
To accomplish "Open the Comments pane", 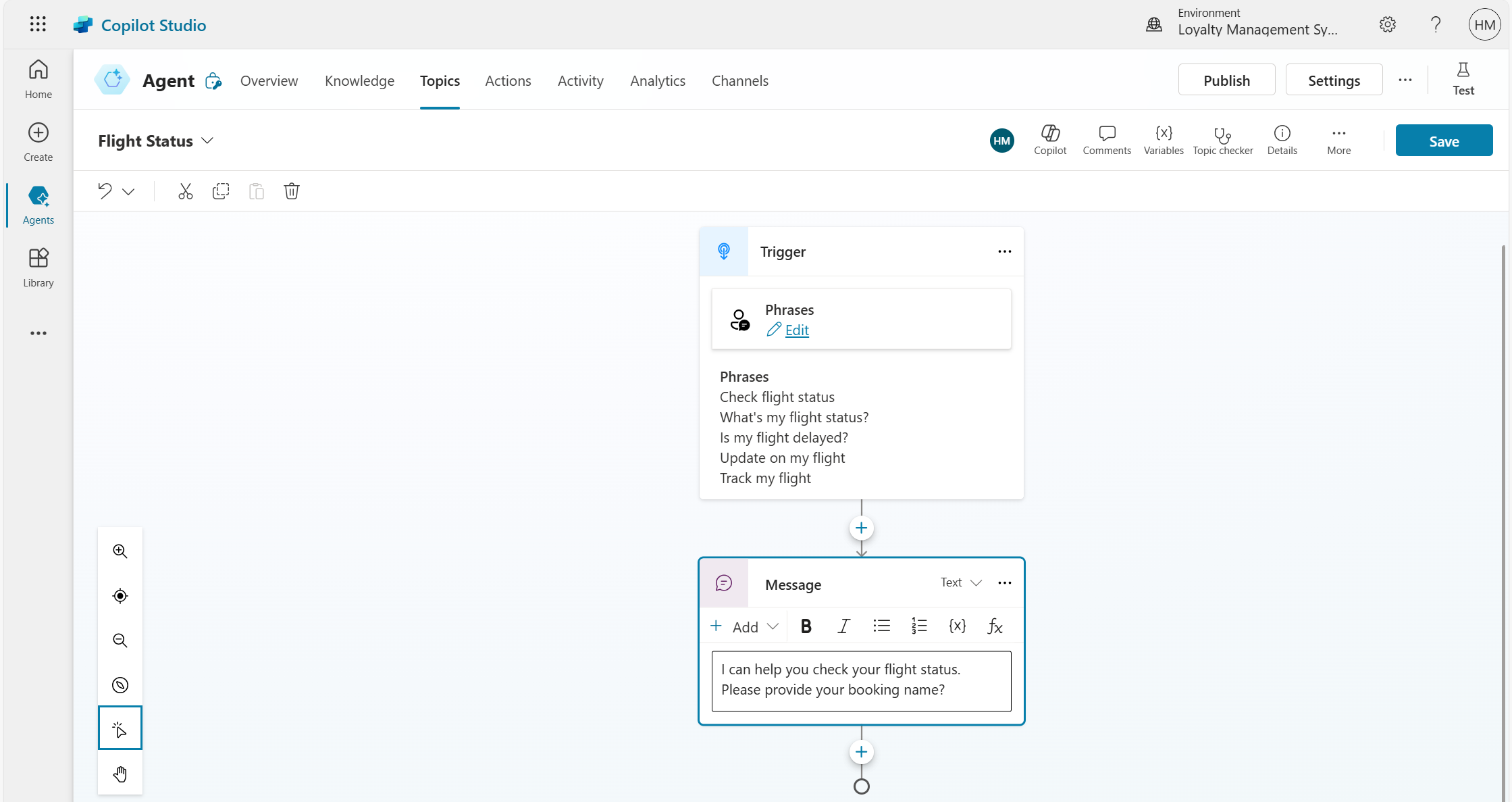I will [1106, 140].
